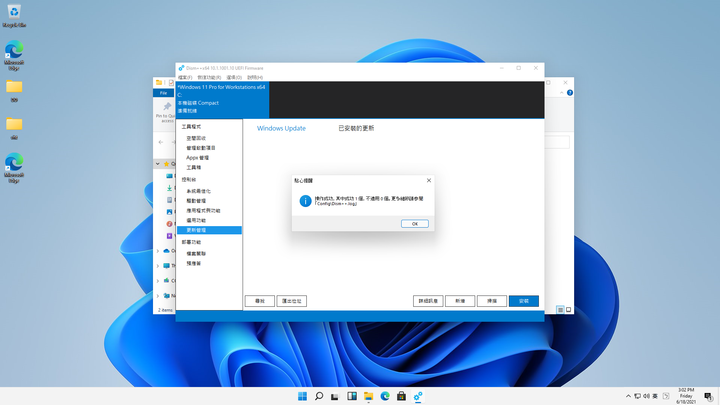Click the 掃描 button beside the blue button
This screenshot has width=720, height=405.
492,301
